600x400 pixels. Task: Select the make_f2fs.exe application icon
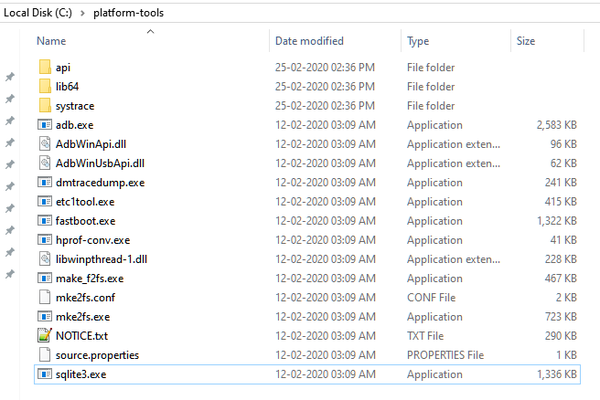[x=45, y=278]
